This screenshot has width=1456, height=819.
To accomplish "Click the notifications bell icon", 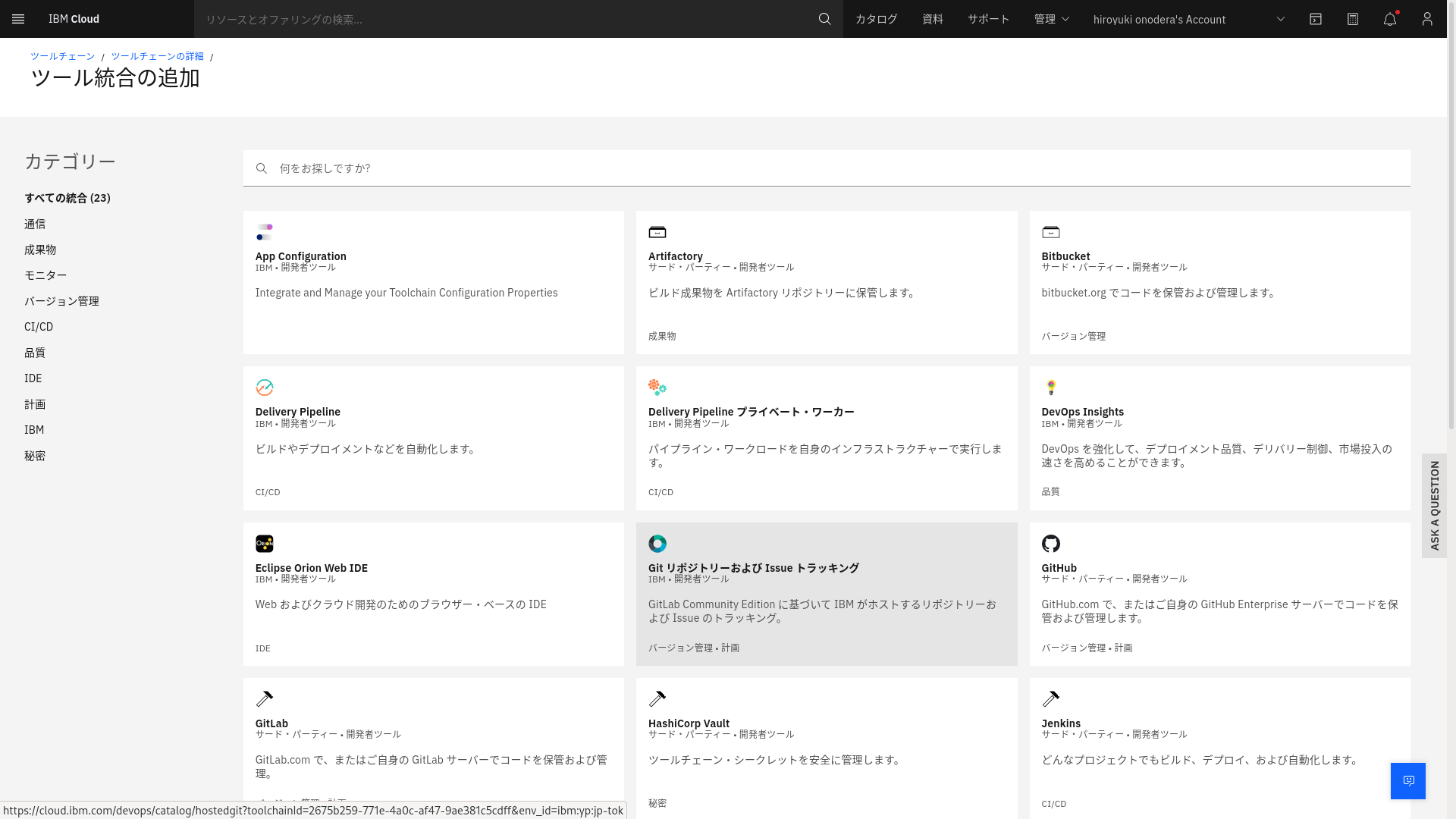I will [1390, 19].
